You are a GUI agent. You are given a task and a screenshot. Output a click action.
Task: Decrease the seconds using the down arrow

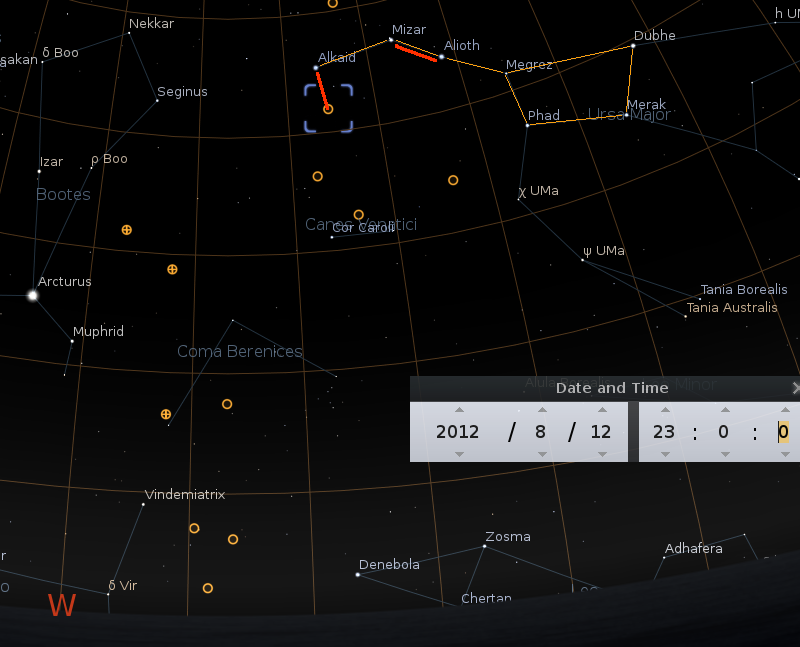784,454
